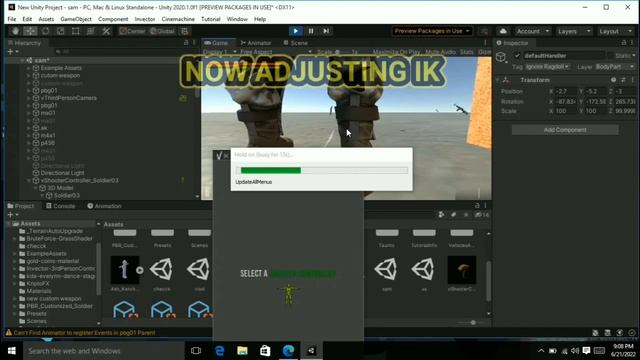The image size is (640, 360).
Task: Select the sam scene asset thumbnail
Action: pyautogui.click(x=387, y=269)
